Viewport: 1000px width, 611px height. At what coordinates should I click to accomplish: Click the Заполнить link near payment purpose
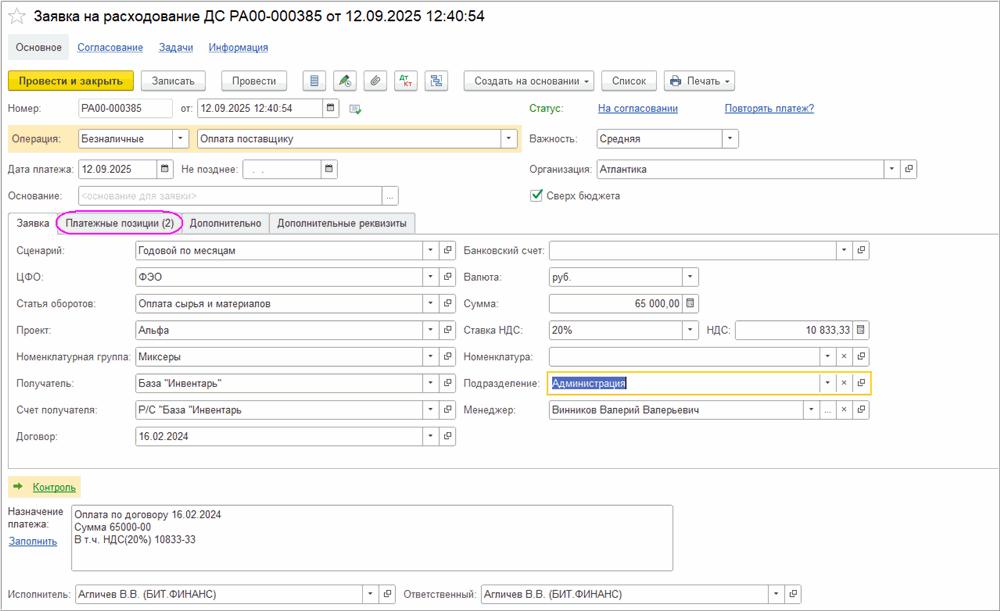tap(34, 541)
